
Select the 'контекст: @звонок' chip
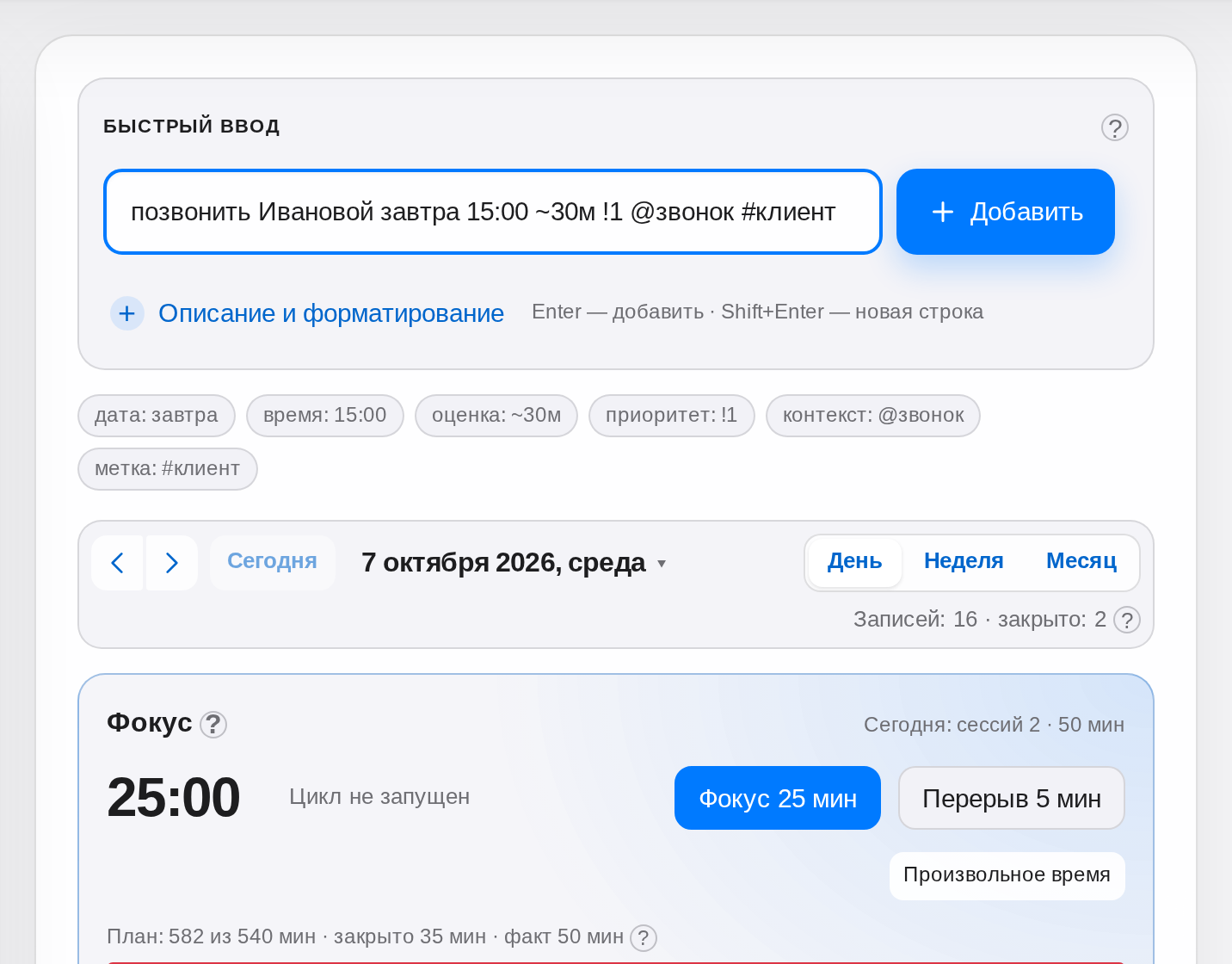pyautogui.click(x=873, y=416)
